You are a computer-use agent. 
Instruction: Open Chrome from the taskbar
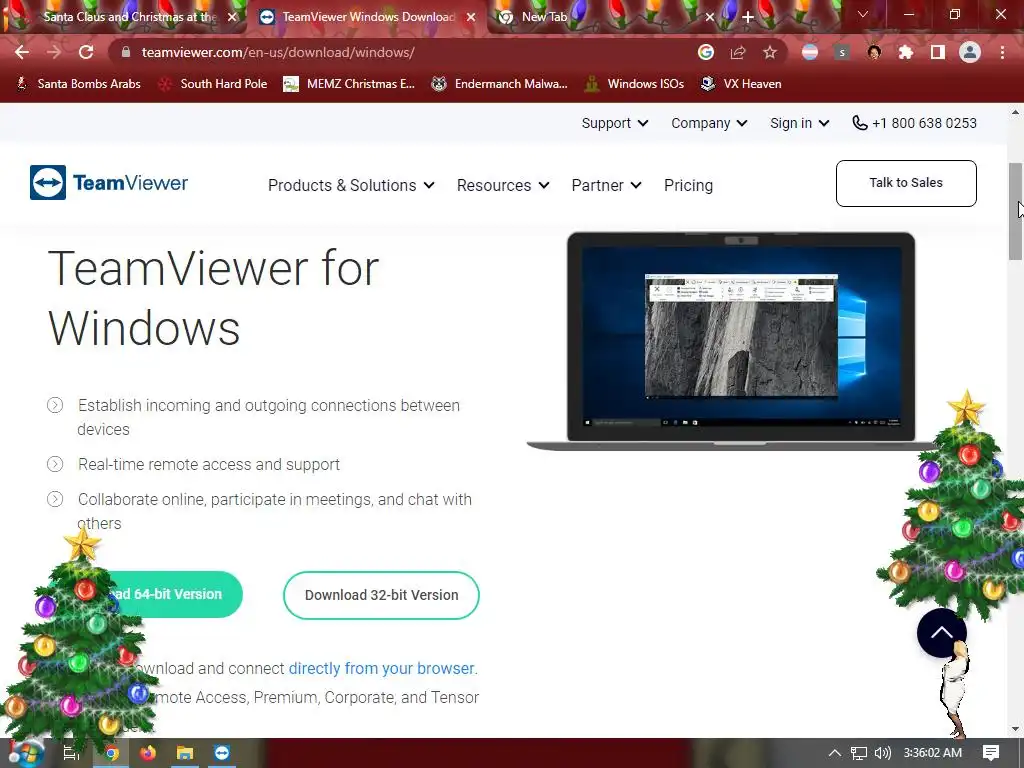click(x=112, y=754)
